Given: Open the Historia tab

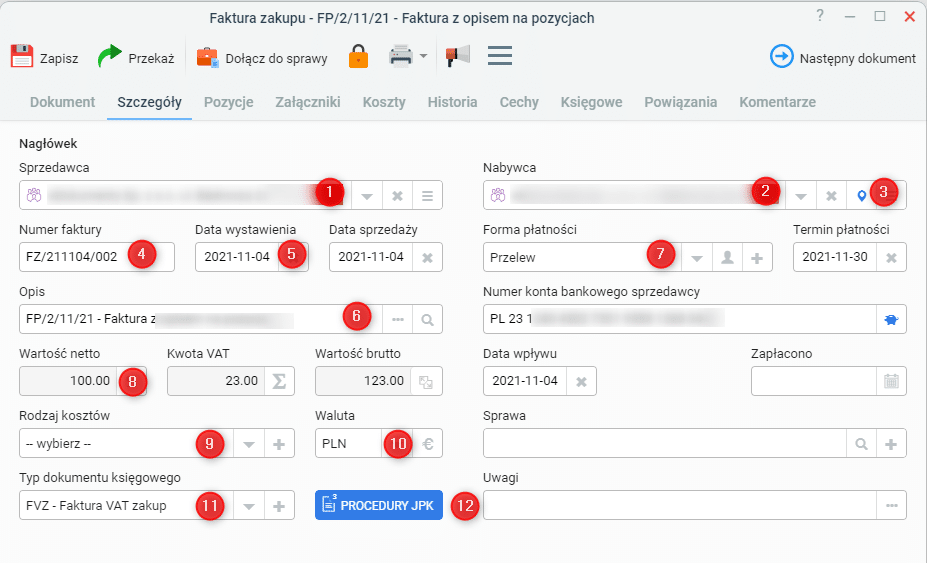Looking at the screenshot, I should click(x=452, y=102).
